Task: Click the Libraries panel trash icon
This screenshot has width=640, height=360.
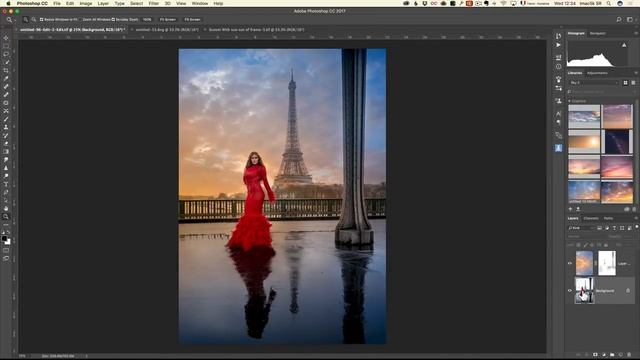Action: (634, 209)
